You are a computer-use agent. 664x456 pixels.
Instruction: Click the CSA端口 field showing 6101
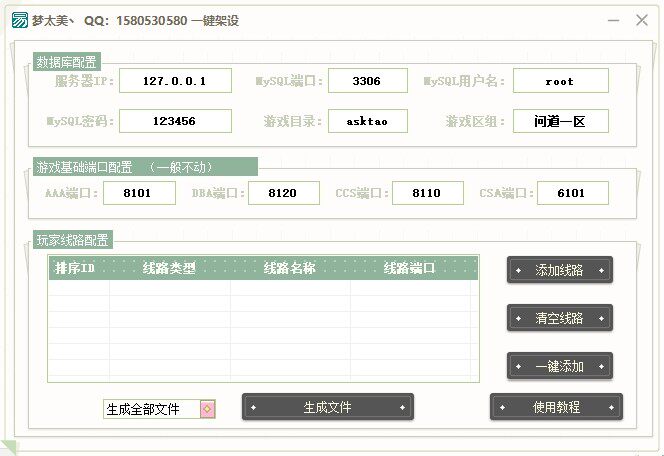click(x=573, y=193)
